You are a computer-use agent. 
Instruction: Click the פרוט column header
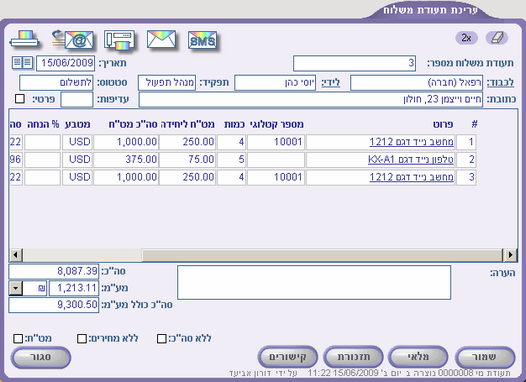click(442, 125)
